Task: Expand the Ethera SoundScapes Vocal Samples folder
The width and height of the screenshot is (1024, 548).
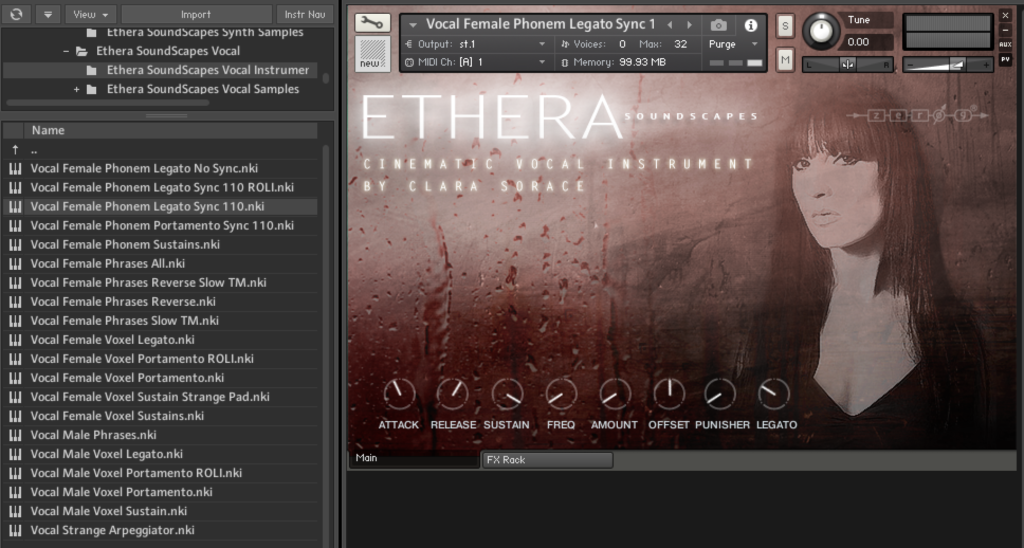Action: (x=76, y=89)
